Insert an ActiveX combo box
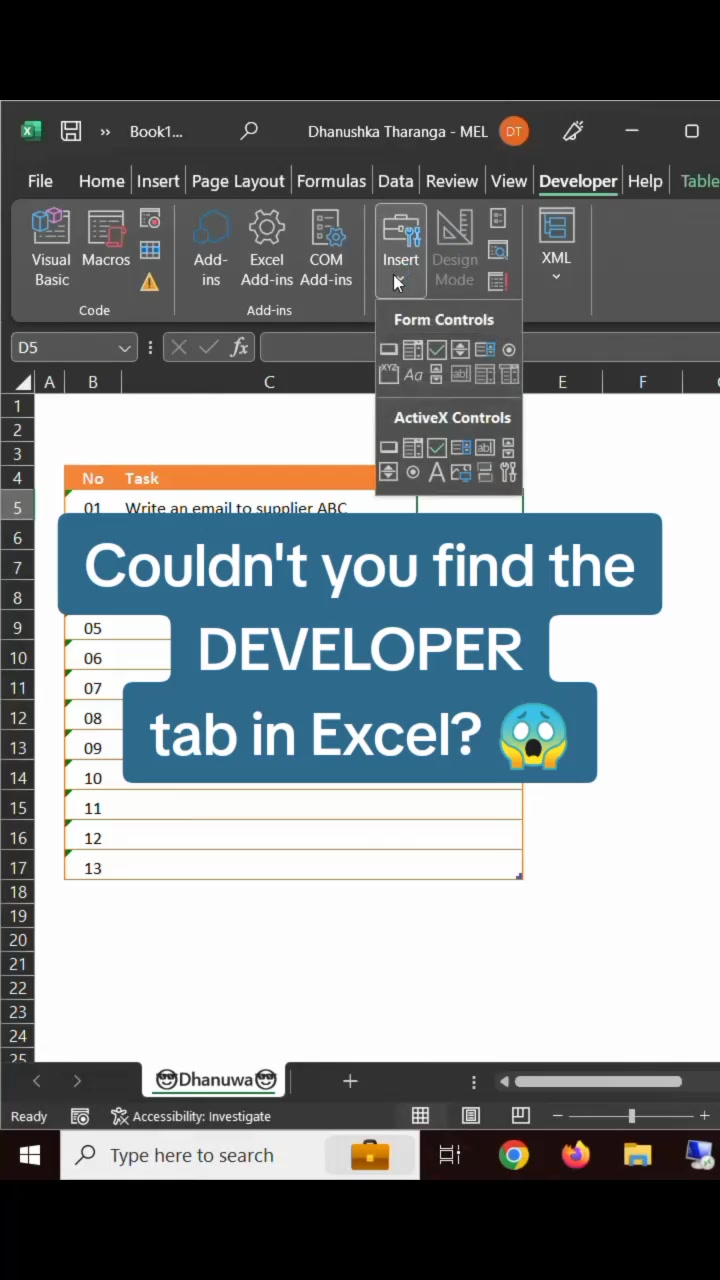Screen dimensions: 720x1280 (x=413, y=447)
